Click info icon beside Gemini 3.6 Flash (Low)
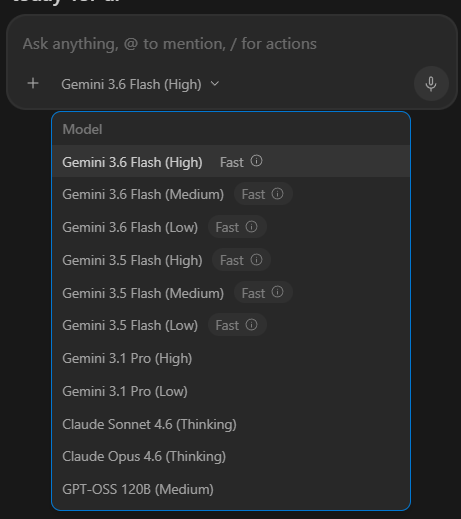The width and height of the screenshot is (461, 519). (251, 227)
